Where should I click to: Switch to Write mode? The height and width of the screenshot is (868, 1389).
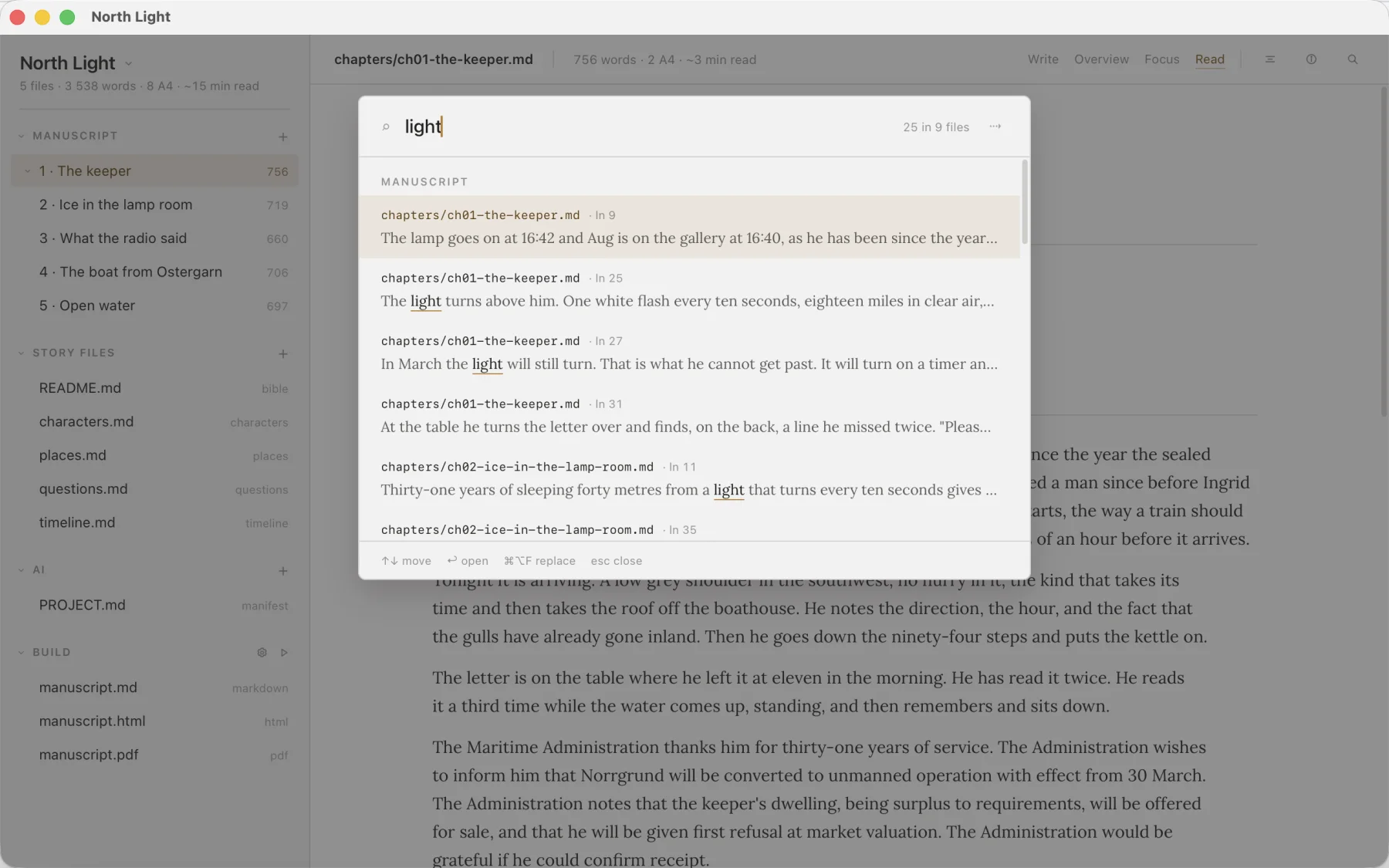[1043, 59]
